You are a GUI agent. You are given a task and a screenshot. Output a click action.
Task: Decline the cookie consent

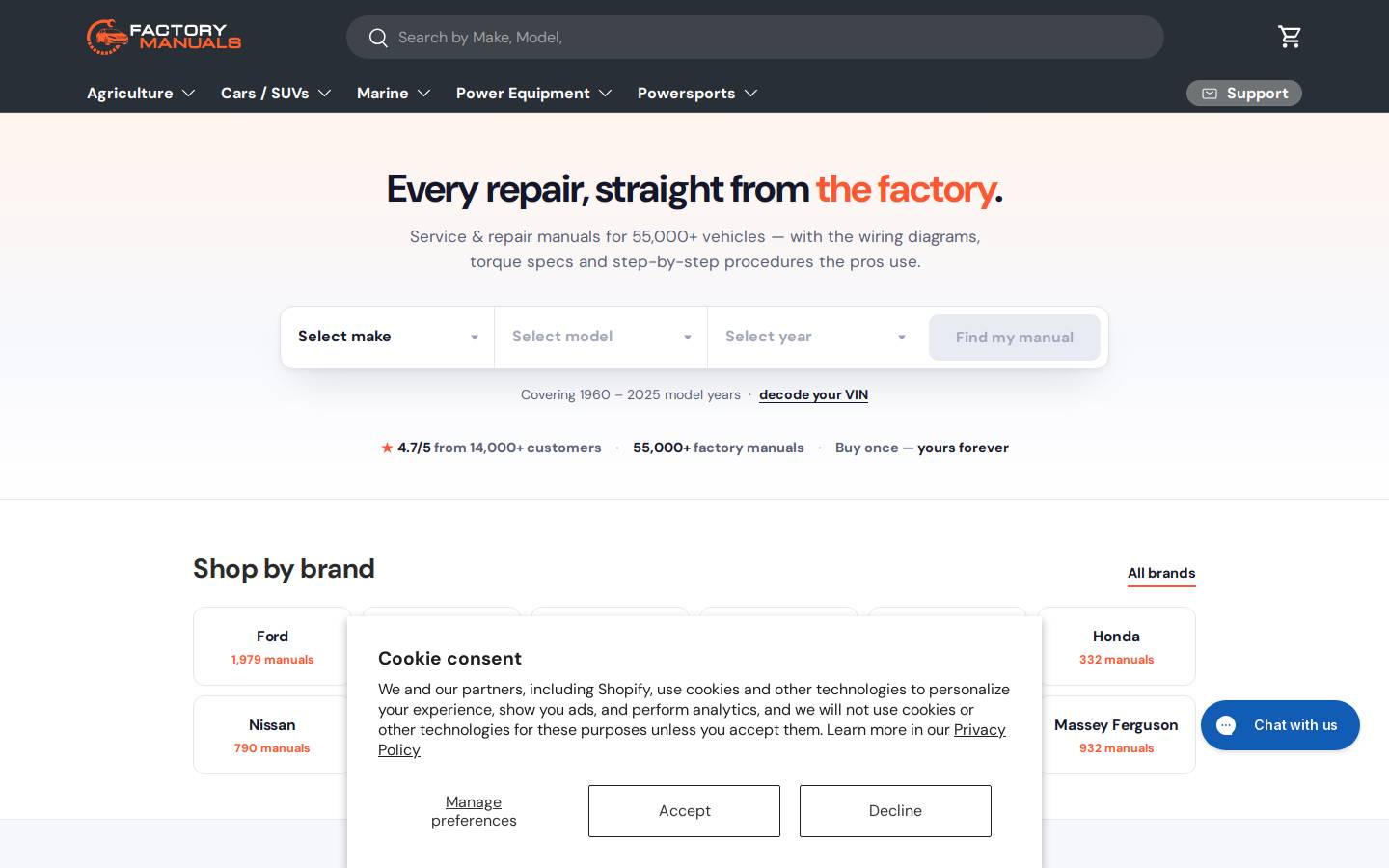pyautogui.click(x=895, y=811)
